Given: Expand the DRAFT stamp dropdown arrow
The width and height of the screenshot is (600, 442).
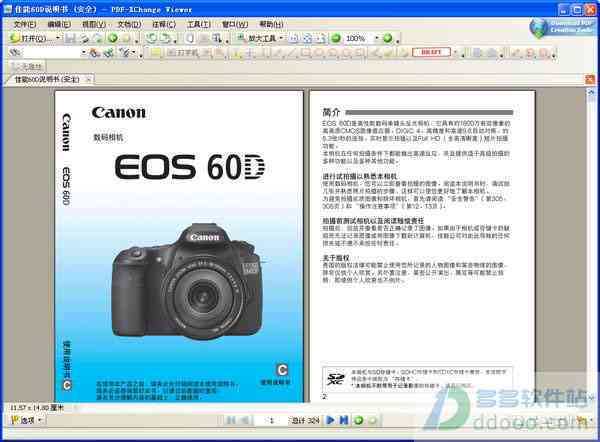Looking at the screenshot, I should coord(455,52).
